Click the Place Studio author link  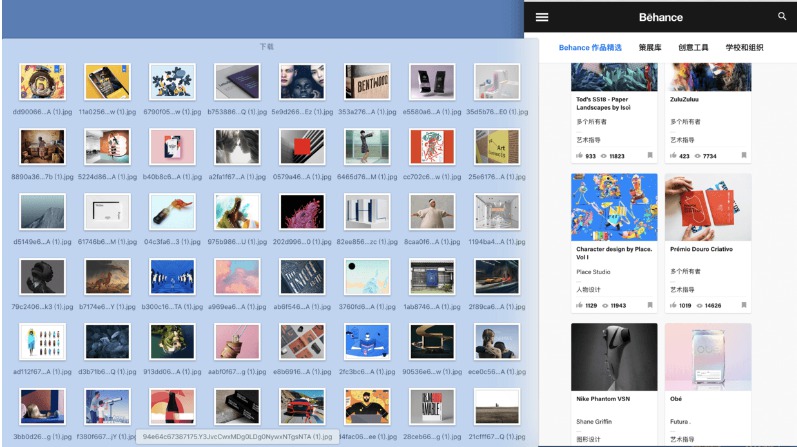(593, 272)
